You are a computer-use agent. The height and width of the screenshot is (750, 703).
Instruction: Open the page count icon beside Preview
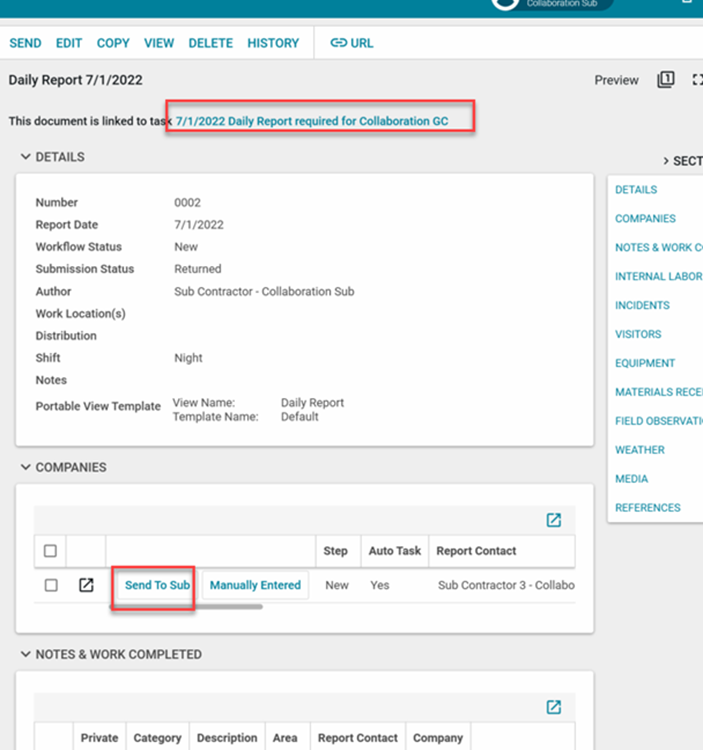665,80
